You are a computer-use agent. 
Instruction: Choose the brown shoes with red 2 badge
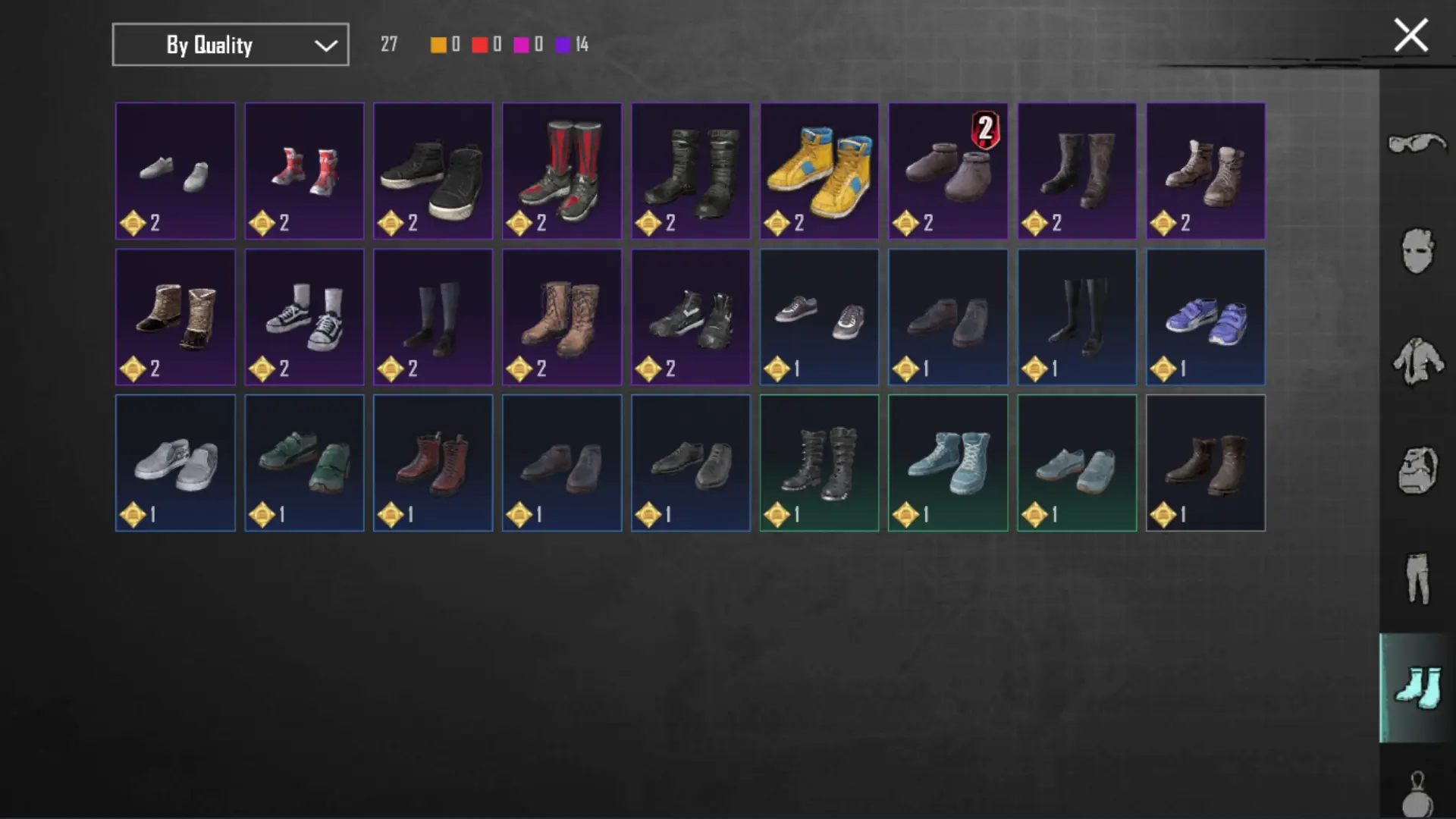(948, 171)
